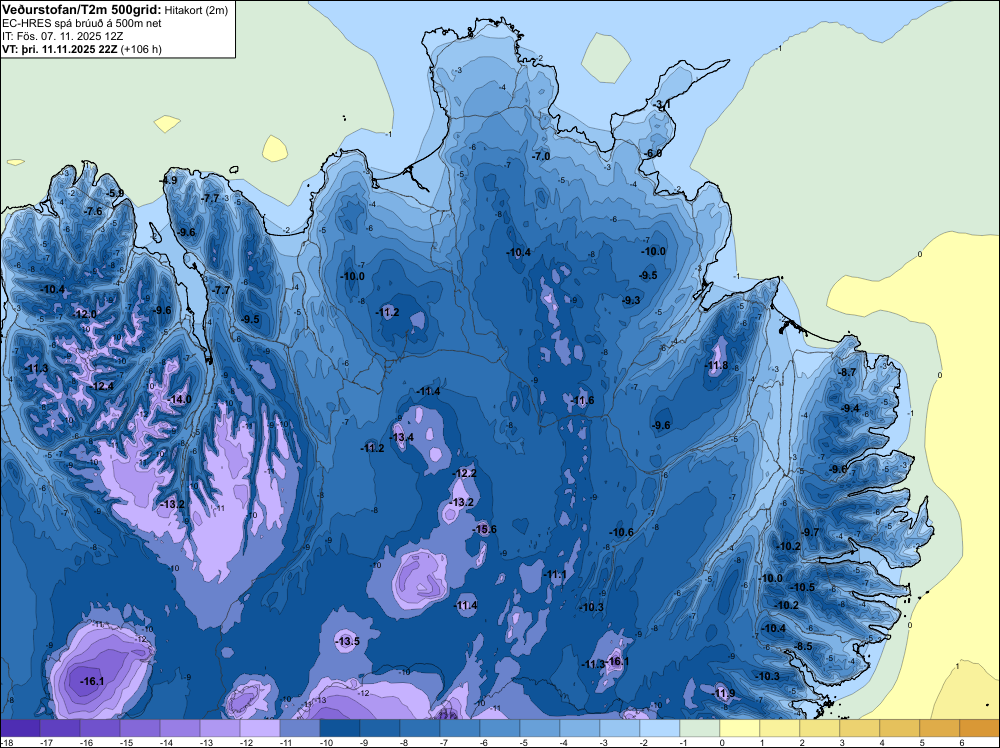Pick the dark blue swatch between -10 and -9
This screenshot has height=748, width=1000.
340,728
